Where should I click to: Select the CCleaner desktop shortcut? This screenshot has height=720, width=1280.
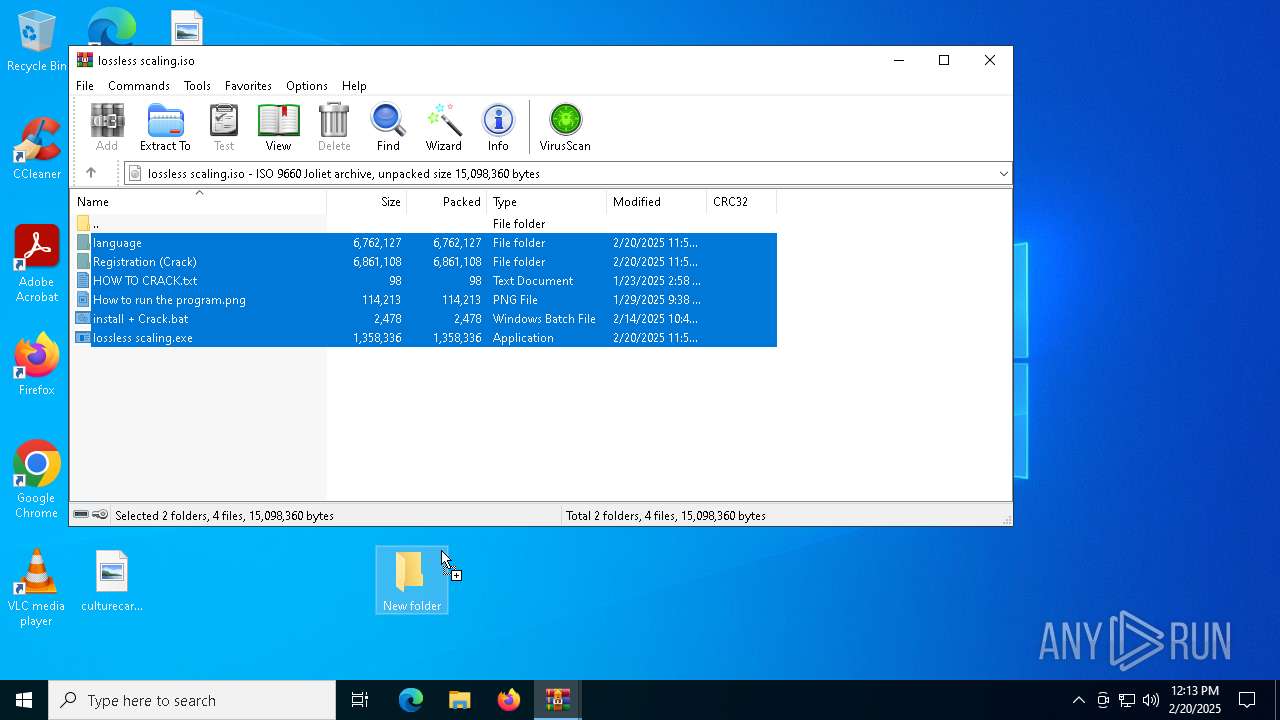tap(37, 148)
